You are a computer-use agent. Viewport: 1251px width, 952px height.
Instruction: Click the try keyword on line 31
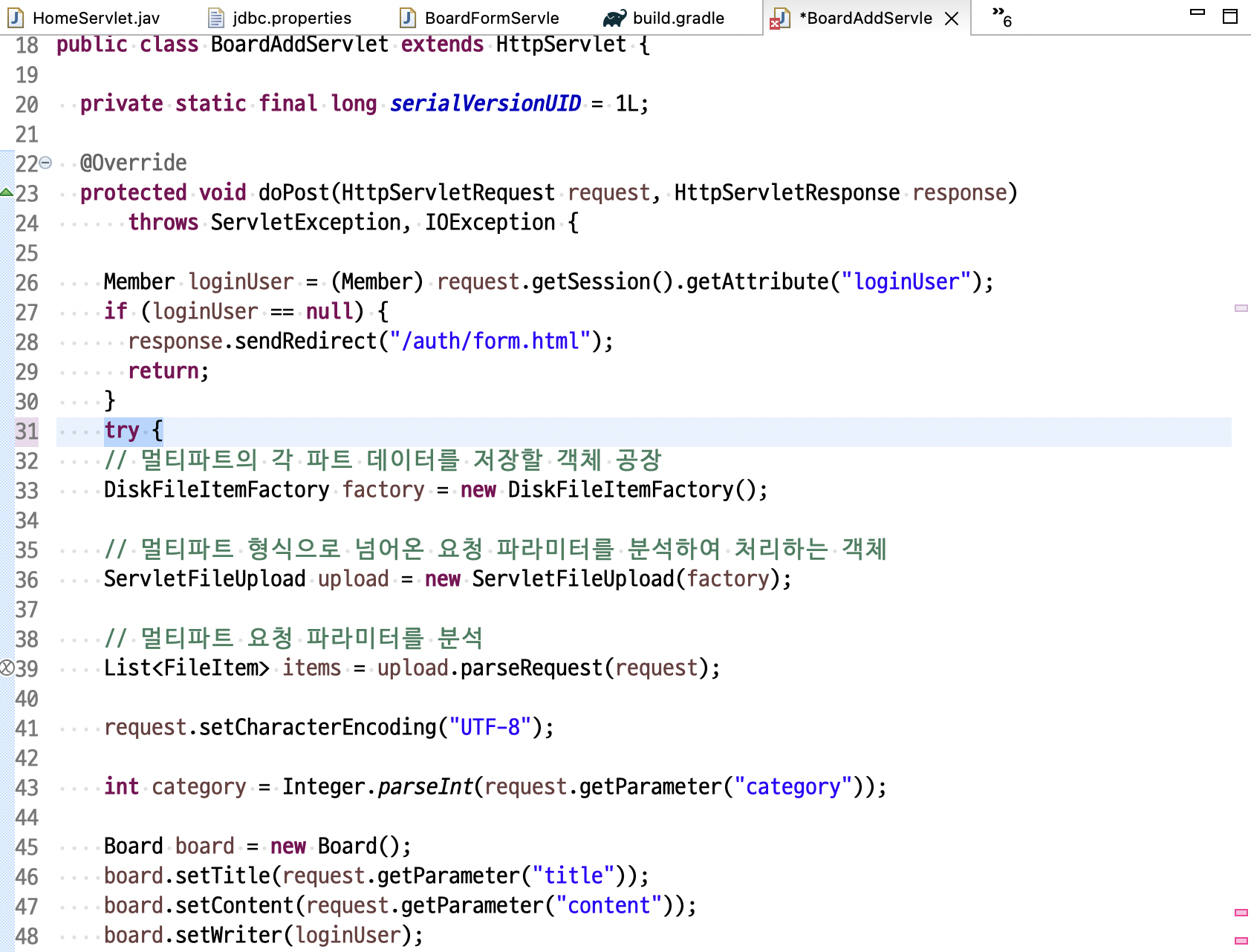pos(122,430)
